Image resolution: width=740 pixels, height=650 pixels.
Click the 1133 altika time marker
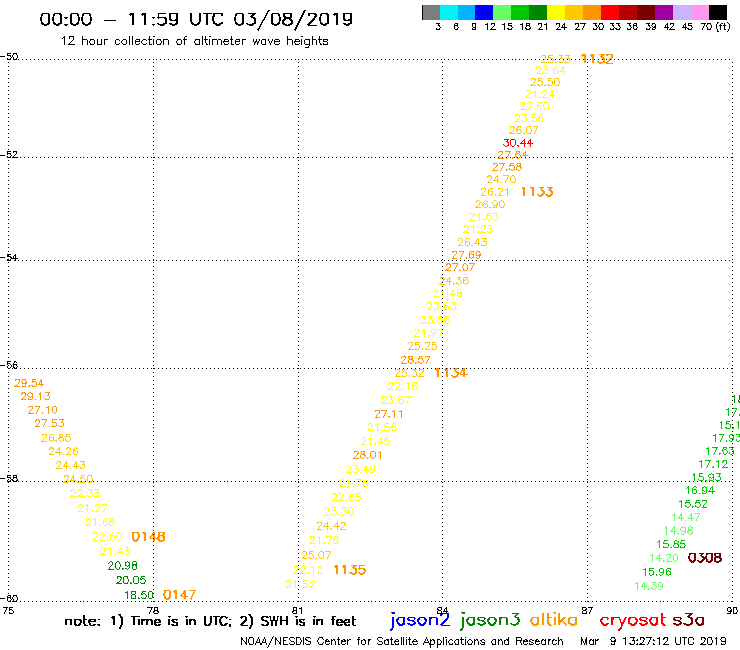537,192
